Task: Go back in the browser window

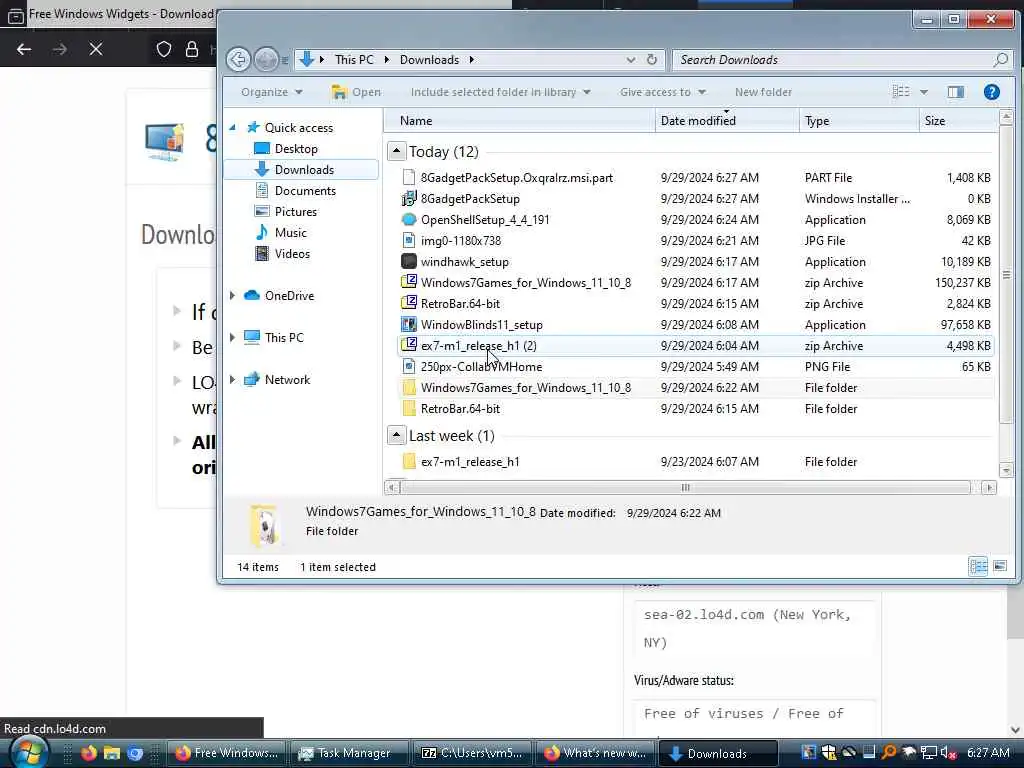Action: coord(24,49)
